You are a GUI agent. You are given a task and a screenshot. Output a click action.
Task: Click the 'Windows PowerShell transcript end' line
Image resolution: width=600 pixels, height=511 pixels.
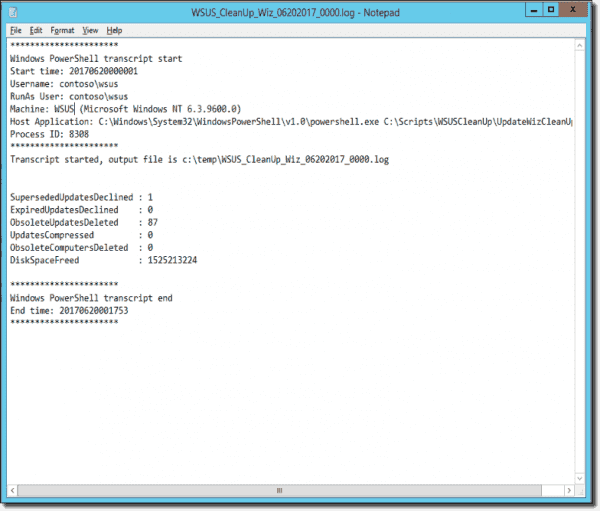click(91, 298)
